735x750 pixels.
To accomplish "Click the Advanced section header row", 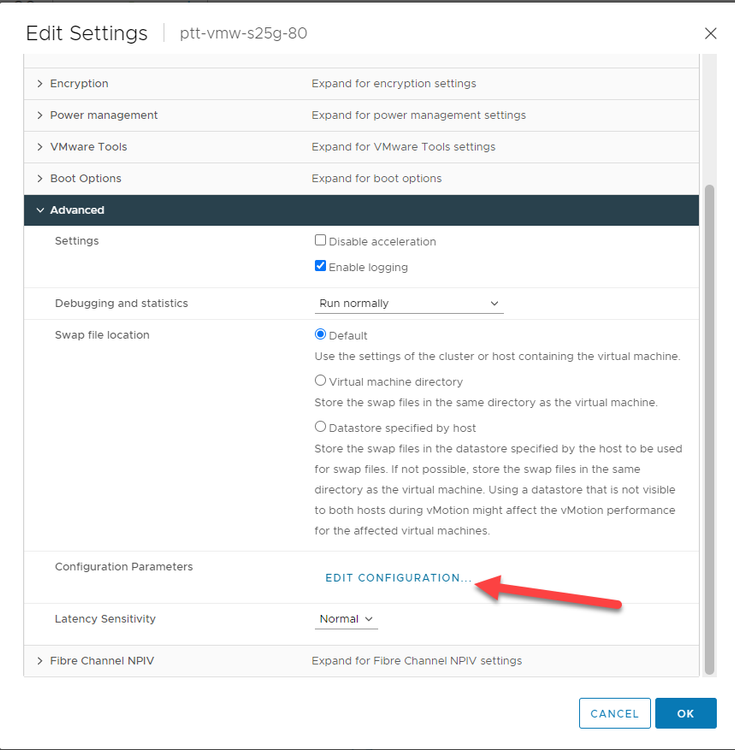I will [360, 211].
